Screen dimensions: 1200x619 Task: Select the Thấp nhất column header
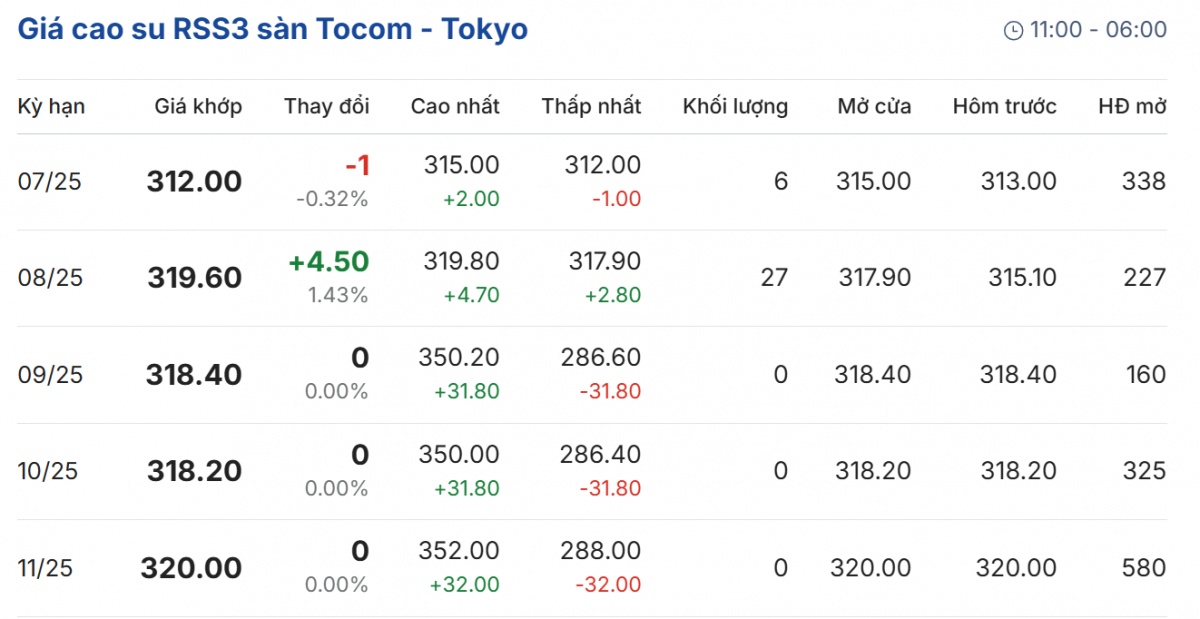pos(591,106)
